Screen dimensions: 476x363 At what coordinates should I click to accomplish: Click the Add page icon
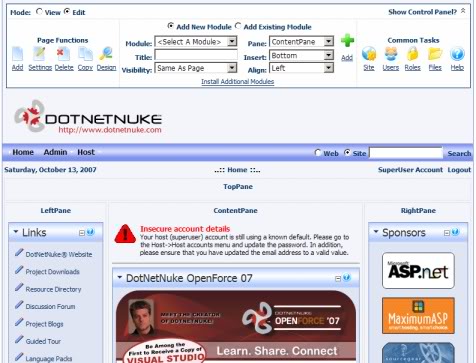click(17, 54)
